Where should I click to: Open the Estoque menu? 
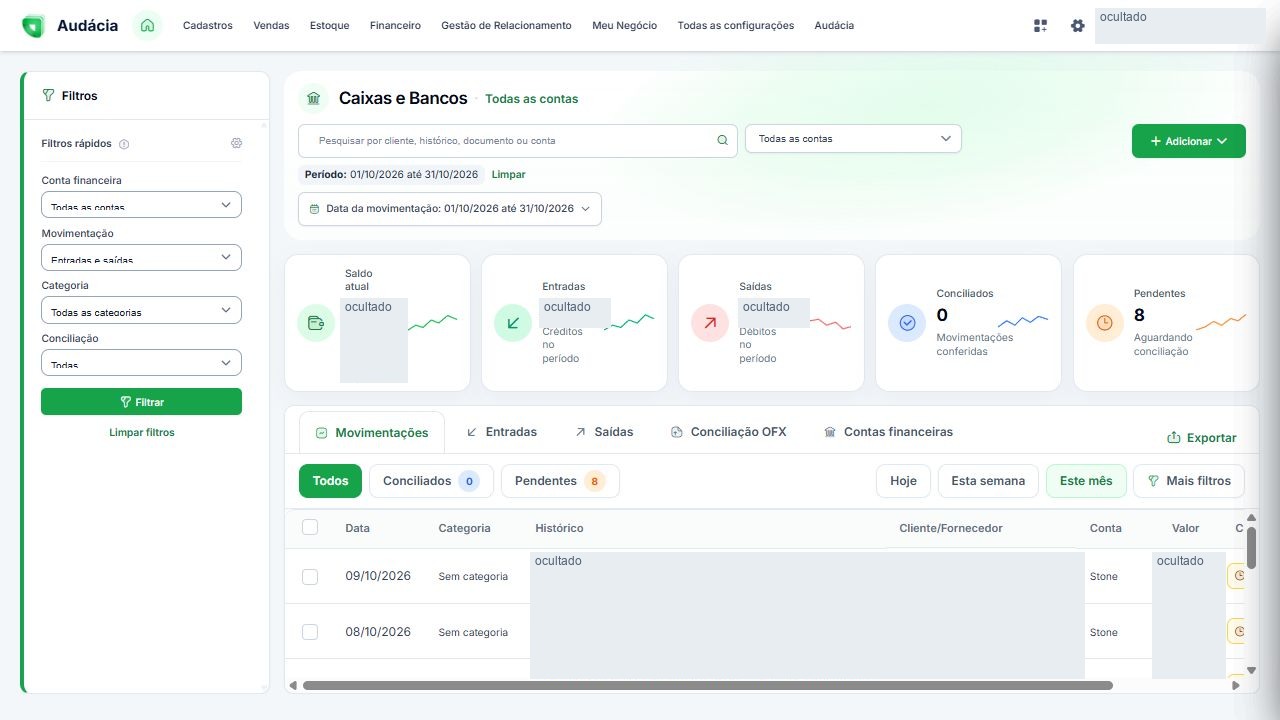[329, 26]
